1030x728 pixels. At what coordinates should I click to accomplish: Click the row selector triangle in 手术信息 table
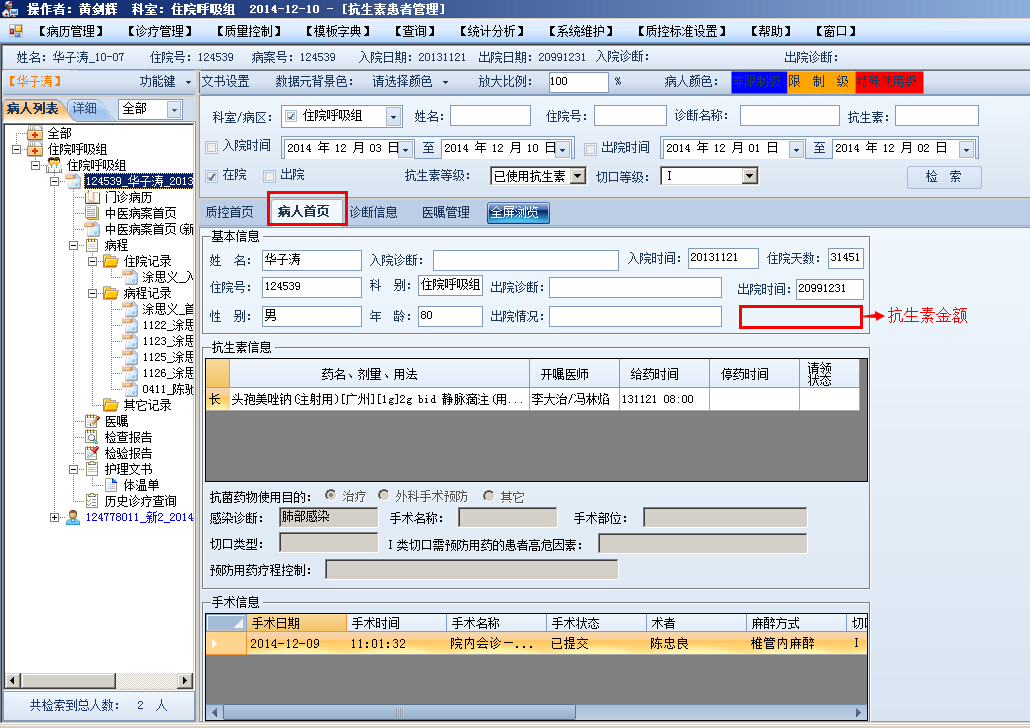click(214, 643)
